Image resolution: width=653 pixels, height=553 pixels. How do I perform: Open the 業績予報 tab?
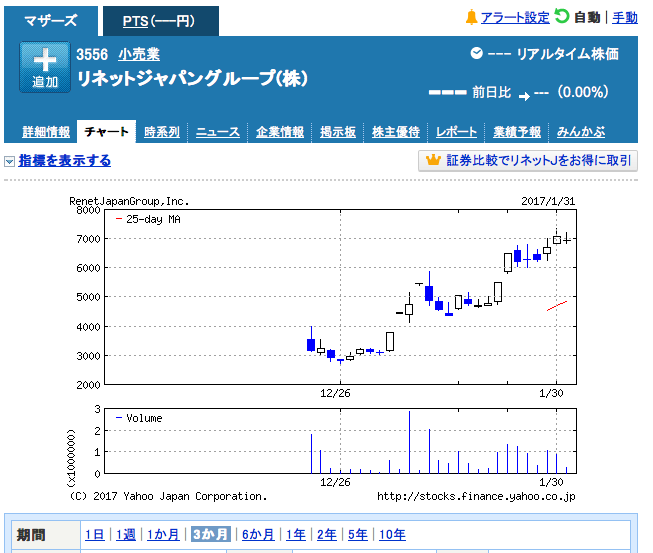pyautogui.click(x=517, y=132)
